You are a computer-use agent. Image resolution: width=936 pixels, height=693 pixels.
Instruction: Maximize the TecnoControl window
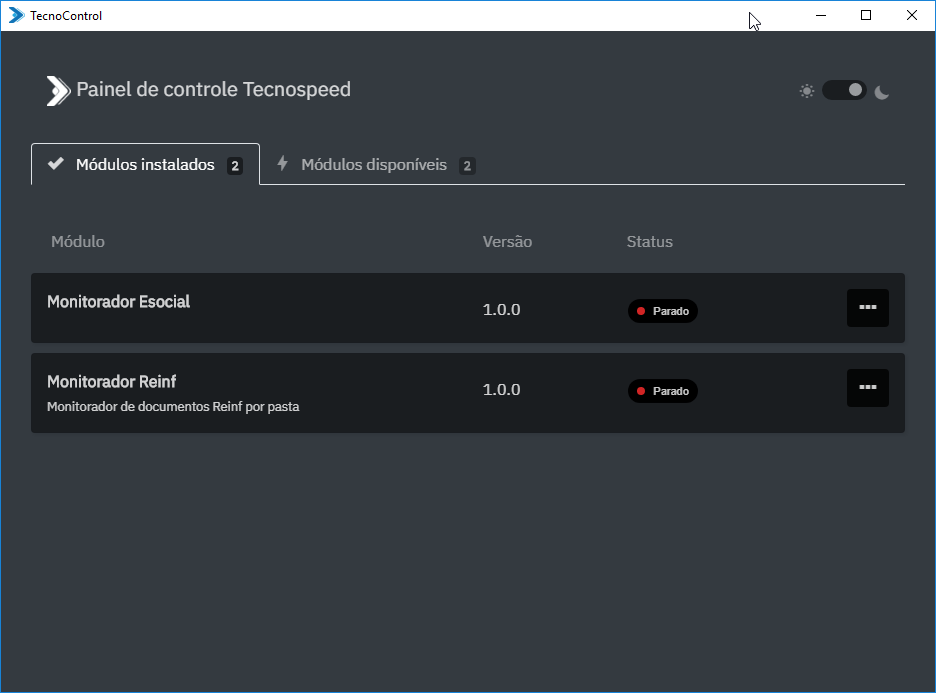coord(866,16)
